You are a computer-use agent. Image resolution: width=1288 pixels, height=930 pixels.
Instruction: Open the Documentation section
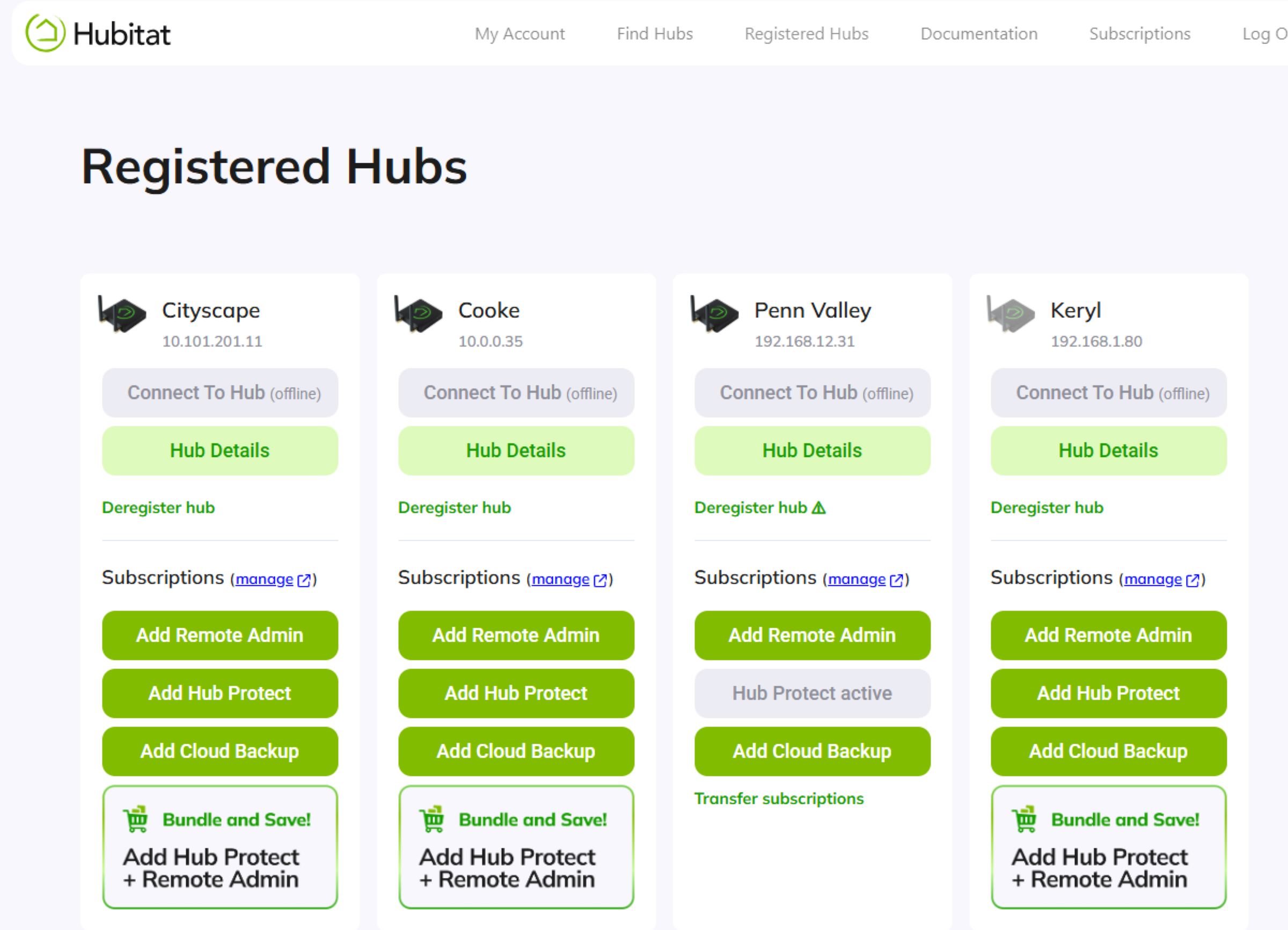pyautogui.click(x=978, y=33)
